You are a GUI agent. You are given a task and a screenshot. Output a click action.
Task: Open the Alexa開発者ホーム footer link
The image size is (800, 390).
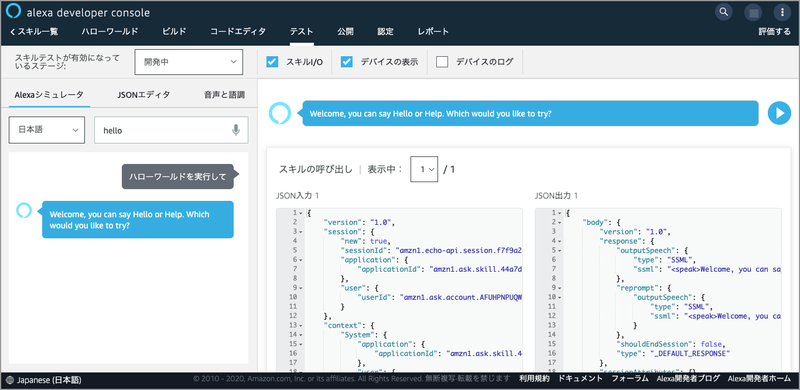[759, 379]
